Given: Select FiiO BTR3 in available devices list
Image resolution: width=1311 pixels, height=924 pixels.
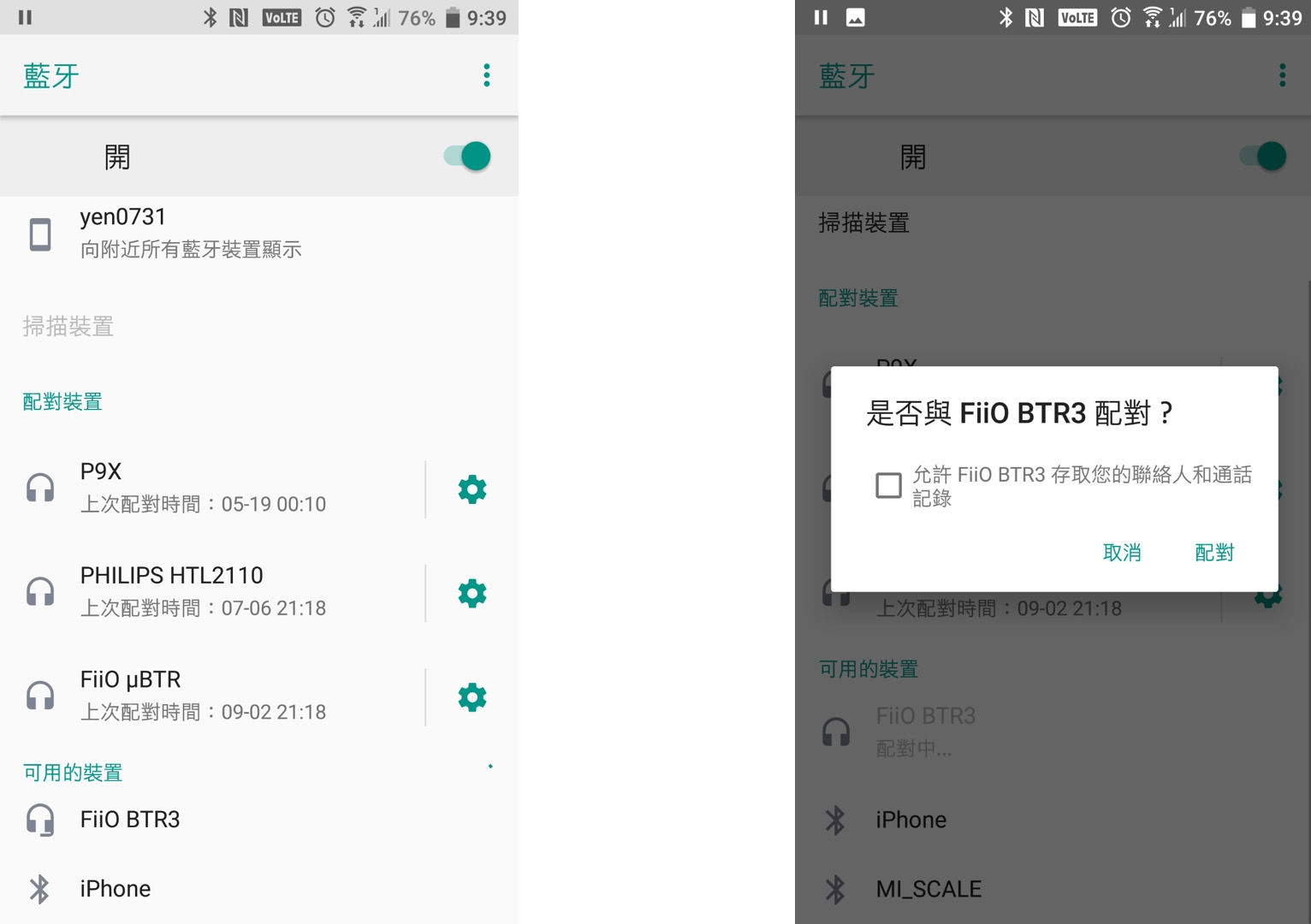Looking at the screenshot, I should [x=259, y=820].
